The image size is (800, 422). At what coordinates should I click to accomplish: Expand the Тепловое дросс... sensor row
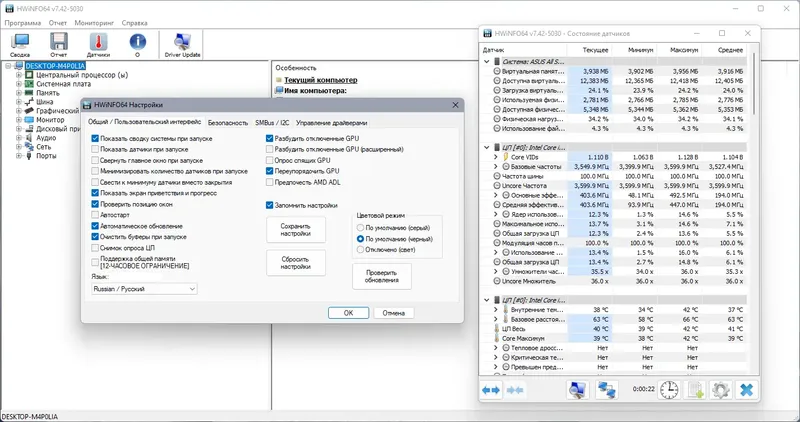496,348
